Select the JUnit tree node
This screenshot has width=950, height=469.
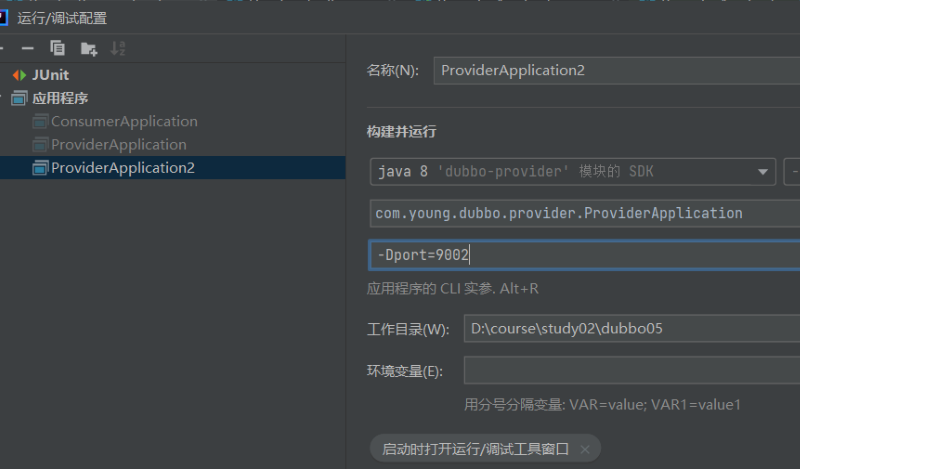[50, 75]
